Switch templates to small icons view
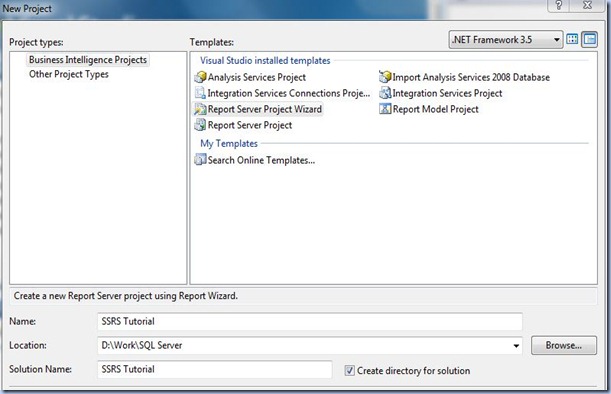The height and width of the screenshot is (394, 611). [x=590, y=39]
